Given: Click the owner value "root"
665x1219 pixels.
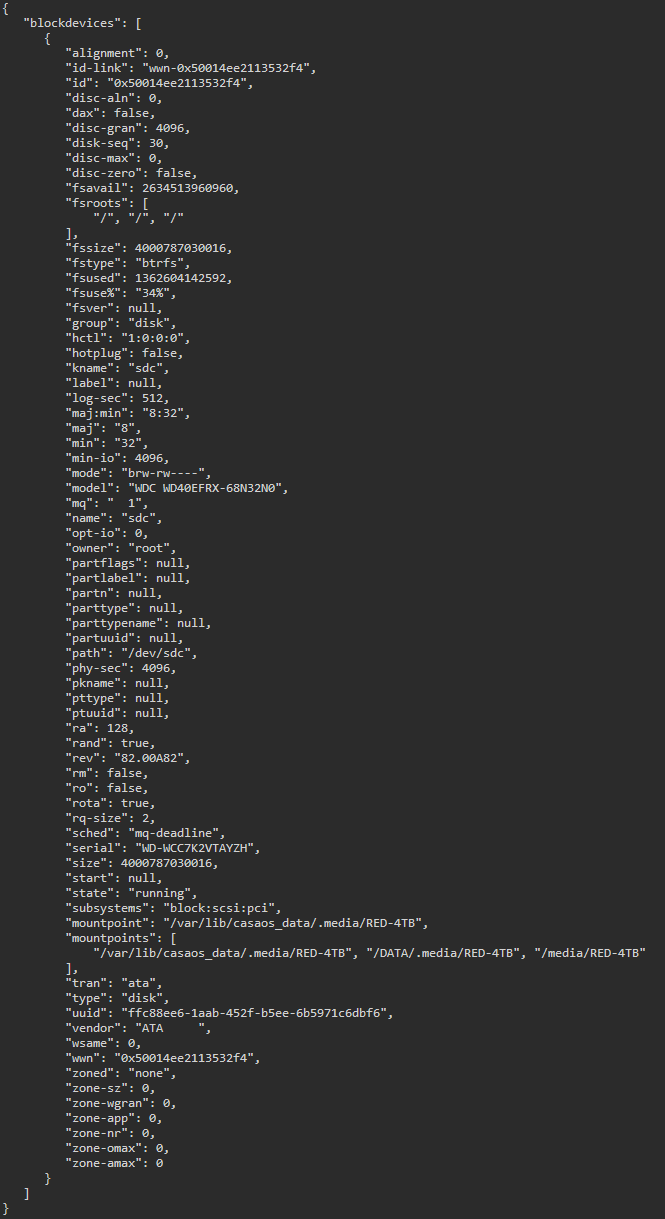Looking at the screenshot, I should [x=153, y=548].
